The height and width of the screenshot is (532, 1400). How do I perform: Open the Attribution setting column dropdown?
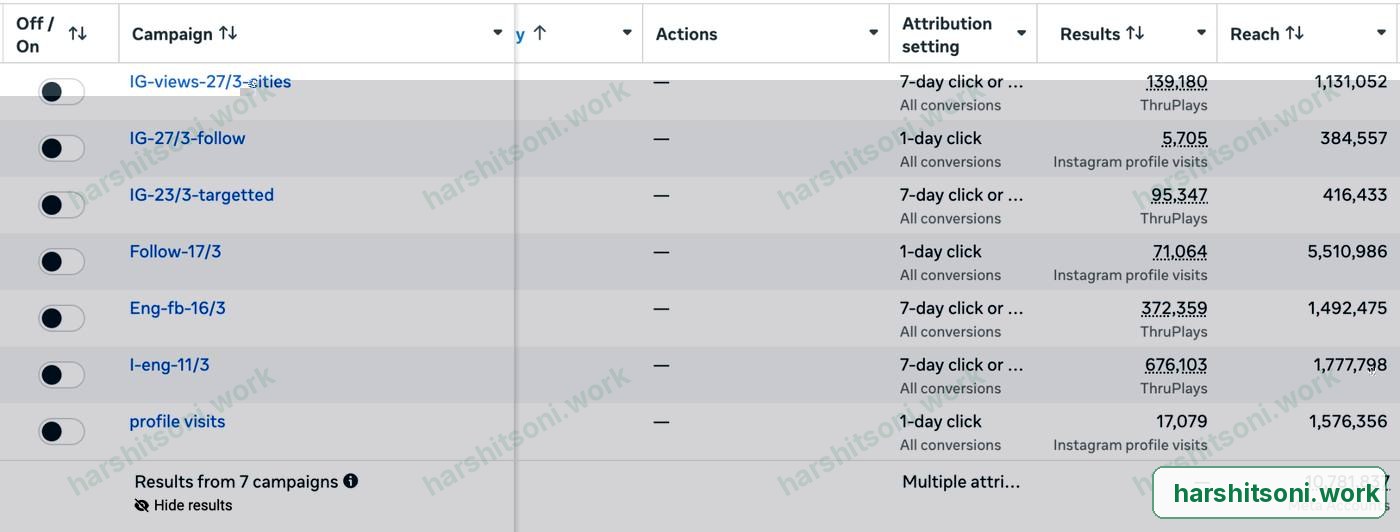coord(1022,33)
